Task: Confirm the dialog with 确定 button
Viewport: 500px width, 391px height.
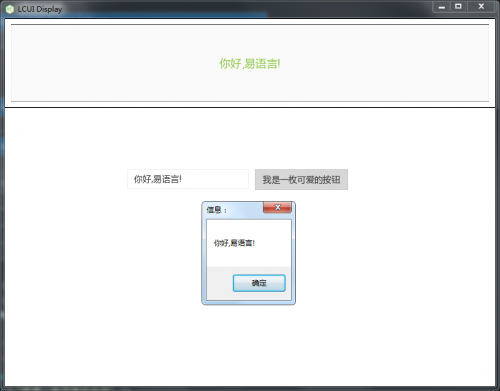Action: [259, 283]
